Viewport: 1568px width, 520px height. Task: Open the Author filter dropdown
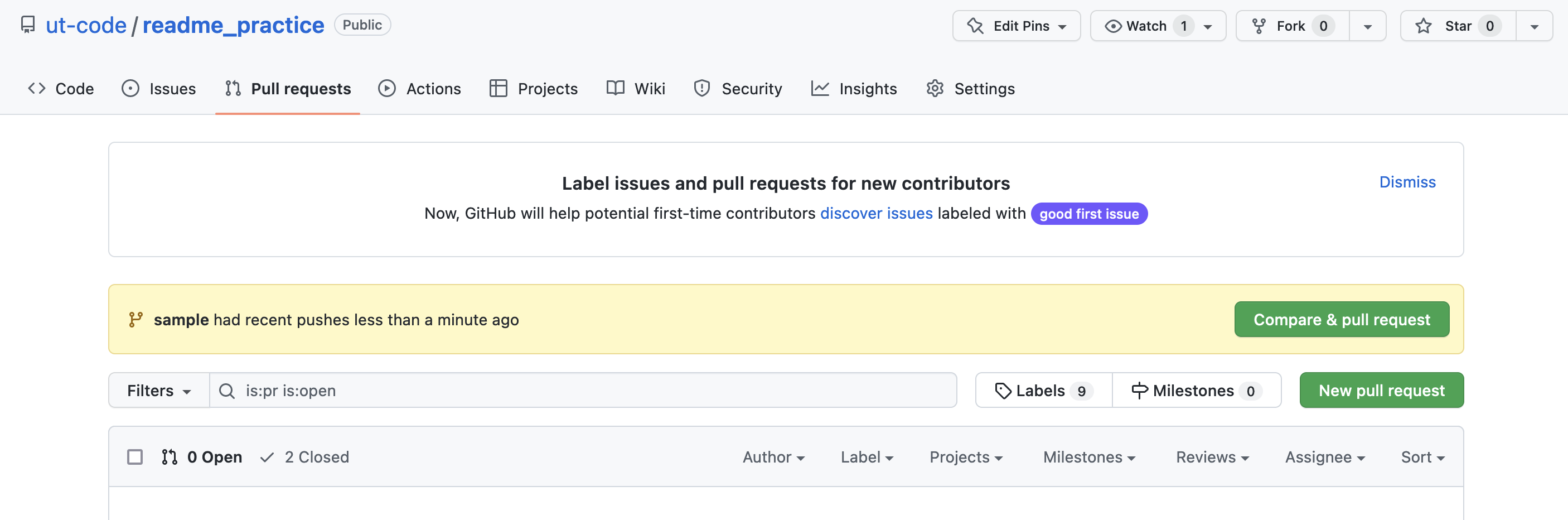pos(773,457)
